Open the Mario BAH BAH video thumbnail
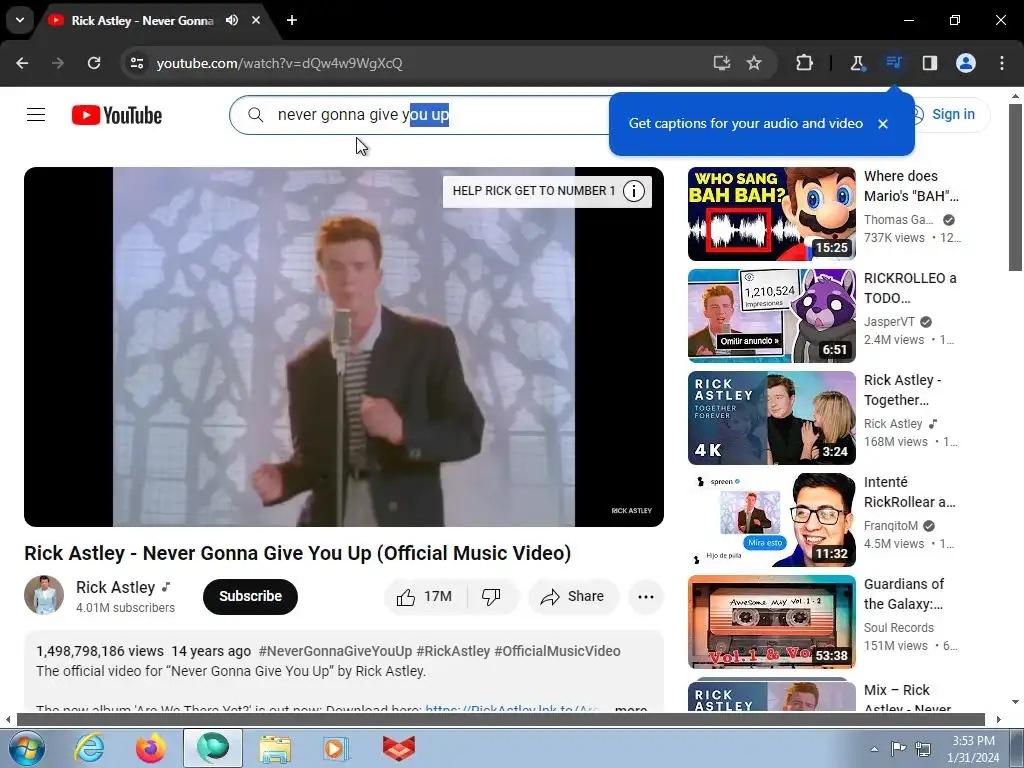The height and width of the screenshot is (768, 1024). [x=771, y=214]
